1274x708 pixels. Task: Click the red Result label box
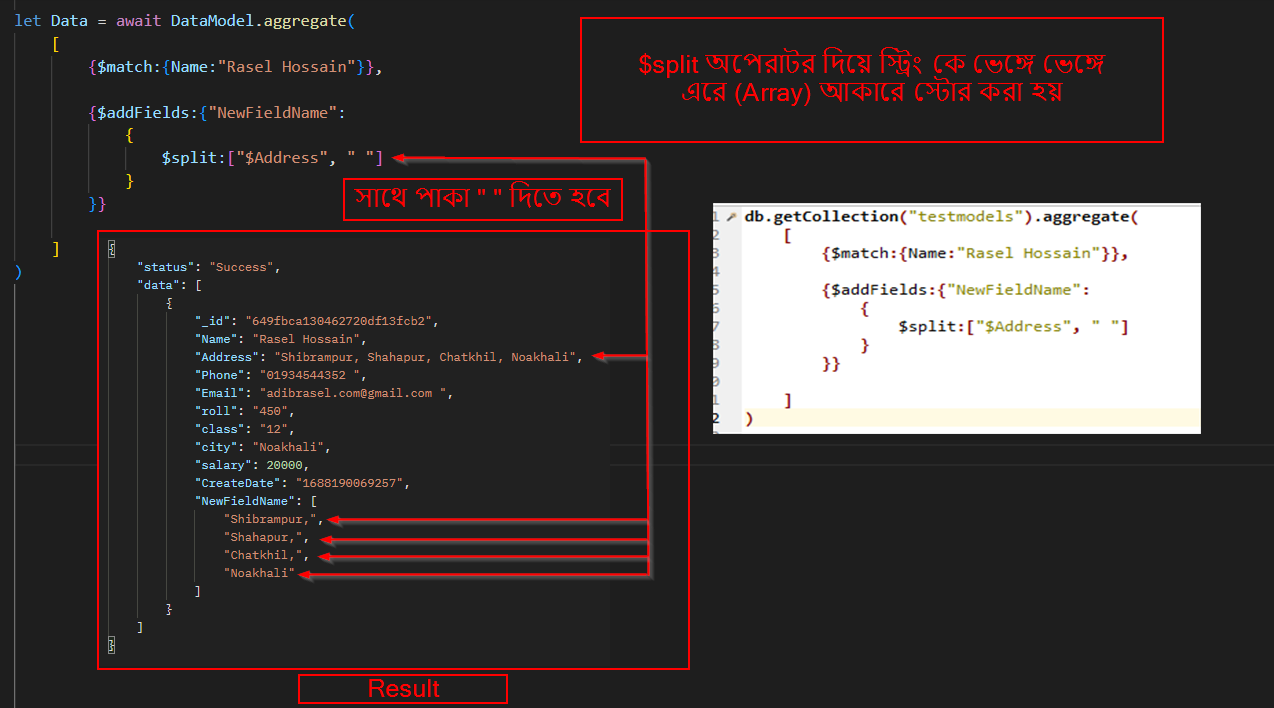coord(403,689)
